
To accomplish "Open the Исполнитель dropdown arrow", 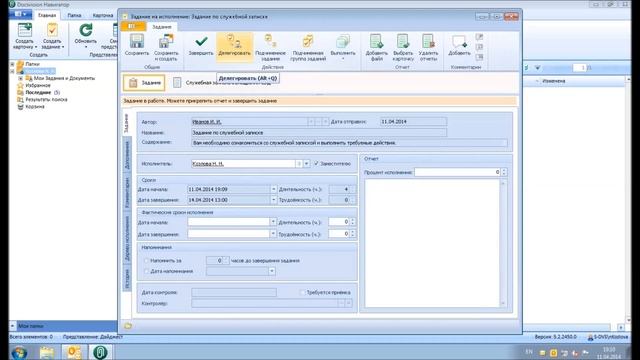I will click(307, 164).
